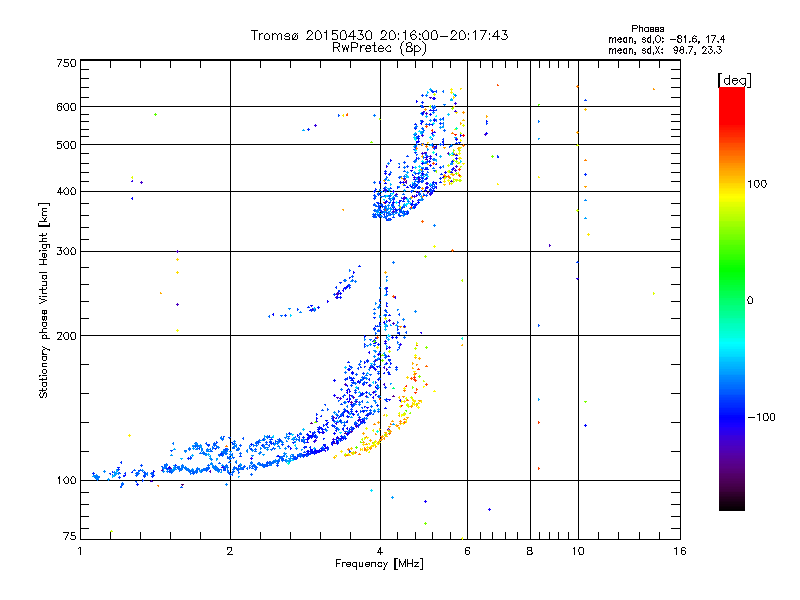This screenshot has height=600, width=800.
Task: Click the y-axis '200' tick label
Action: click(x=66, y=336)
